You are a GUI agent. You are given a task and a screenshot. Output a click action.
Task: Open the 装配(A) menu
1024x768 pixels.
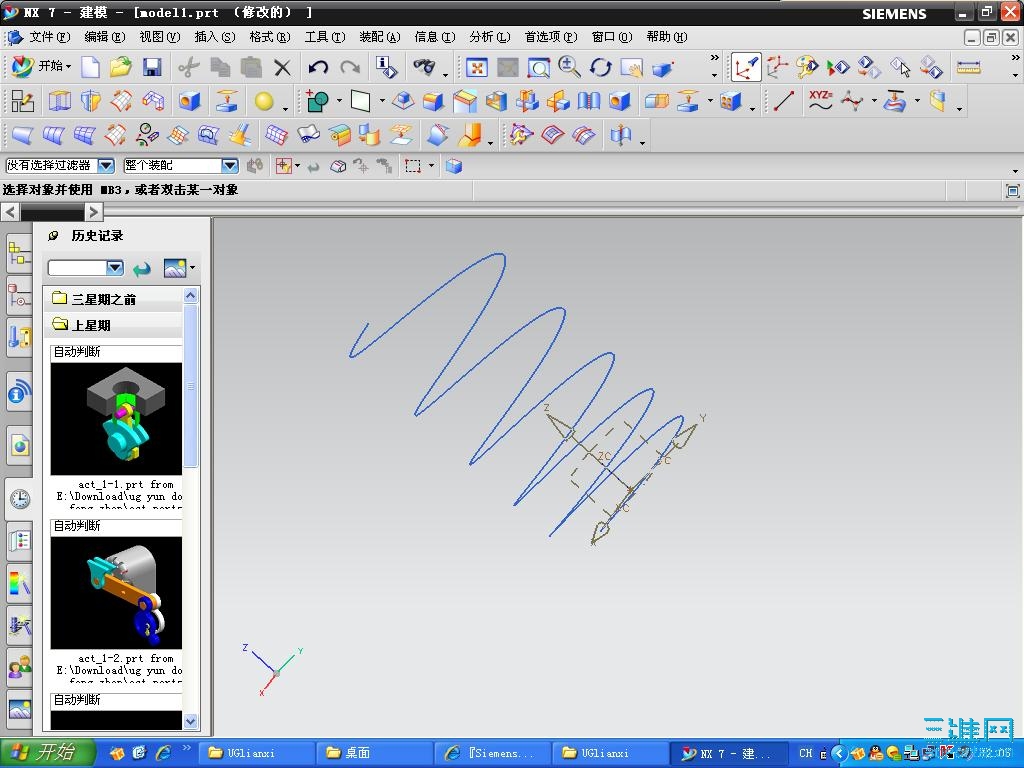[x=379, y=37]
